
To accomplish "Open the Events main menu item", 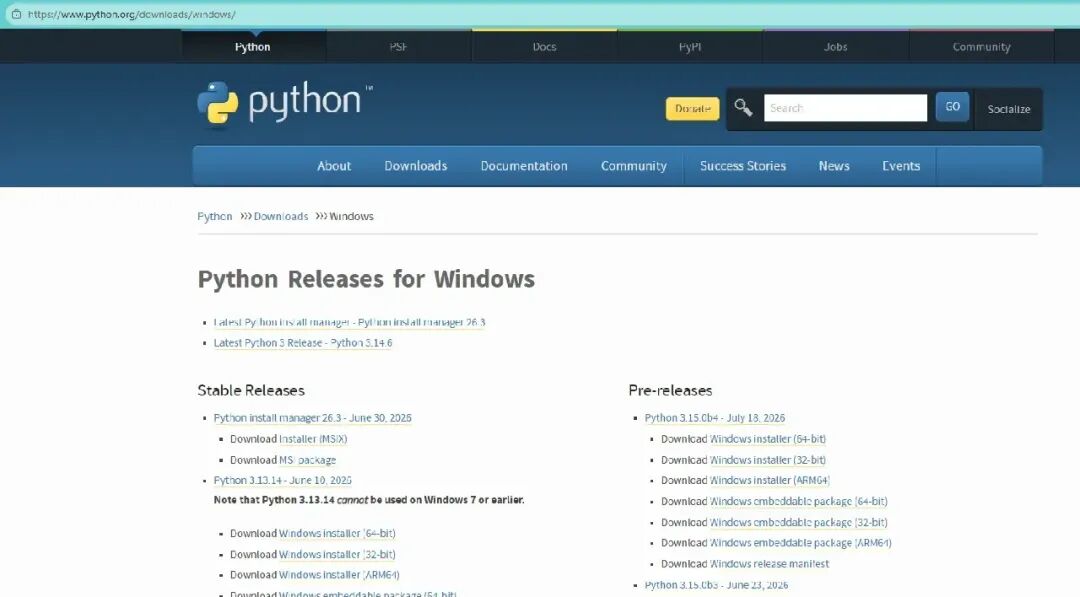I will 901,166.
